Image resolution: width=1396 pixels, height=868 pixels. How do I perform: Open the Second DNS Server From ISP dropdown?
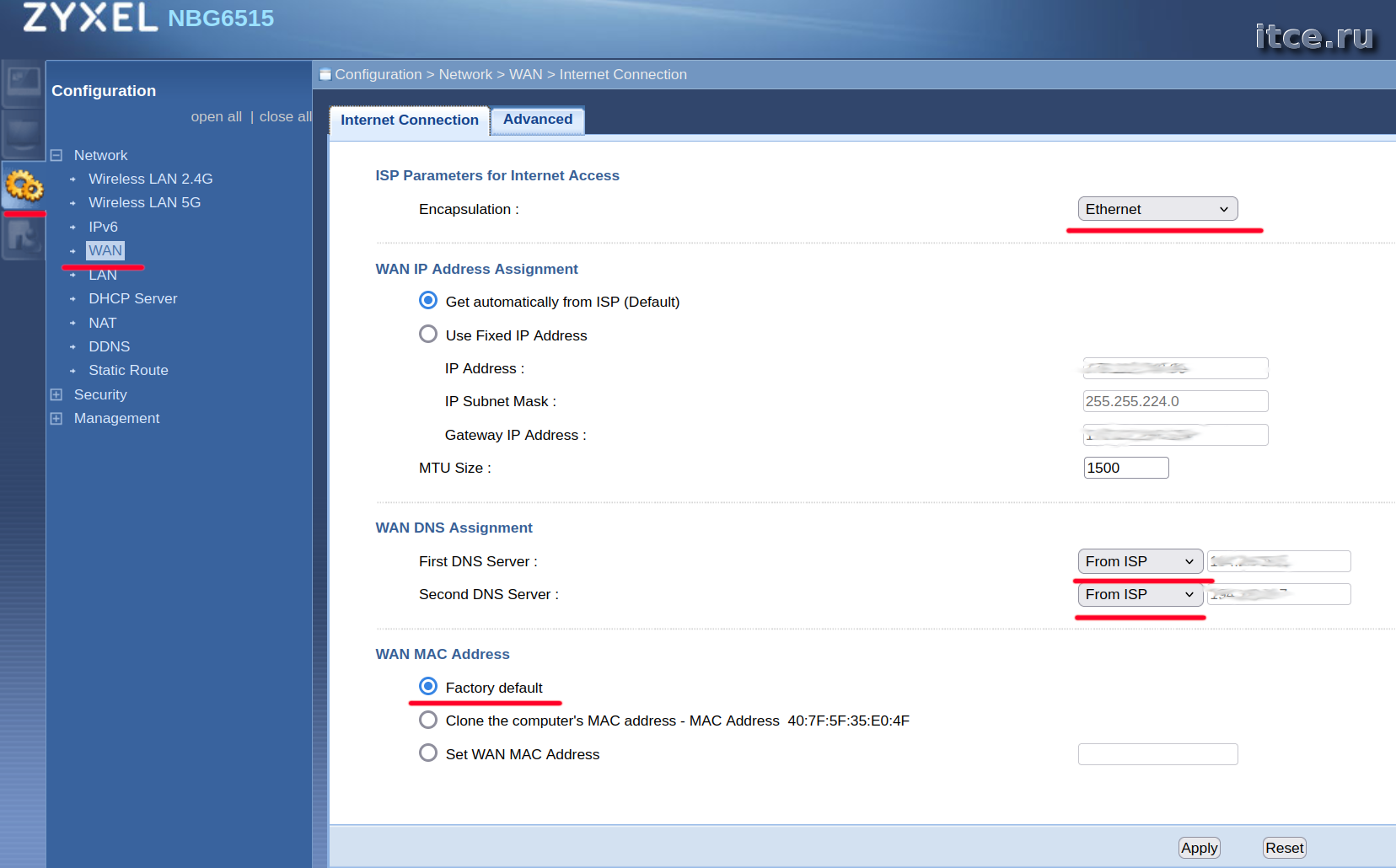point(1140,594)
